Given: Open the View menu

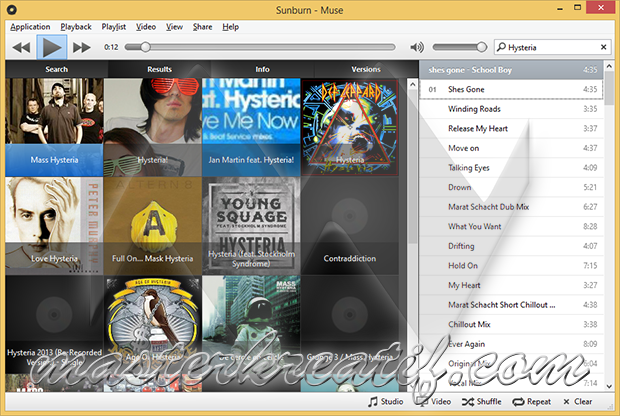Looking at the screenshot, I should [174, 27].
